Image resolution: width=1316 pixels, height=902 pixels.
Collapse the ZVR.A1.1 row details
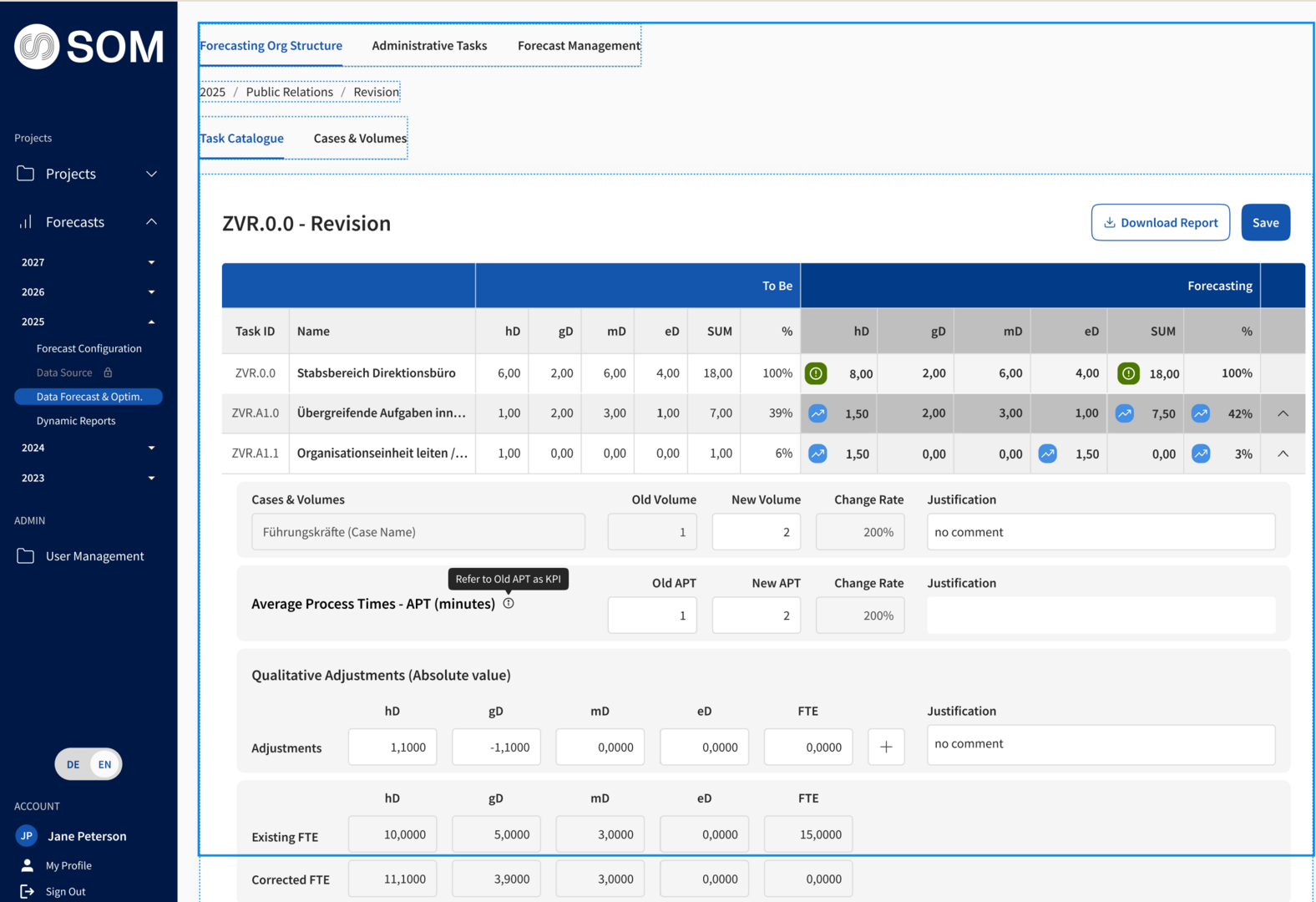click(1283, 454)
